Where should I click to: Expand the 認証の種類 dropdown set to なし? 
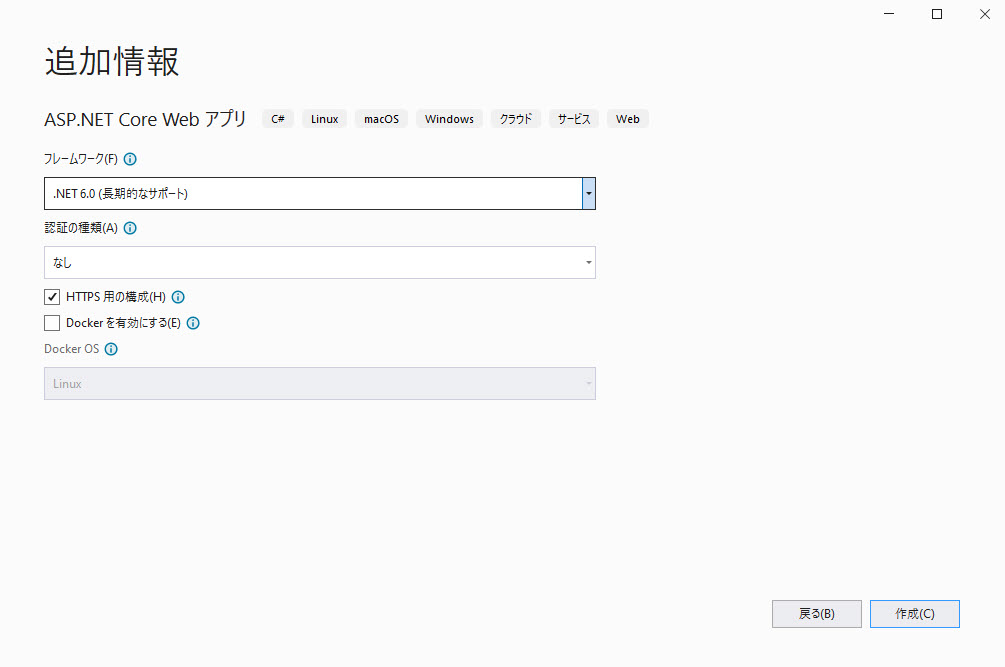[x=320, y=263]
